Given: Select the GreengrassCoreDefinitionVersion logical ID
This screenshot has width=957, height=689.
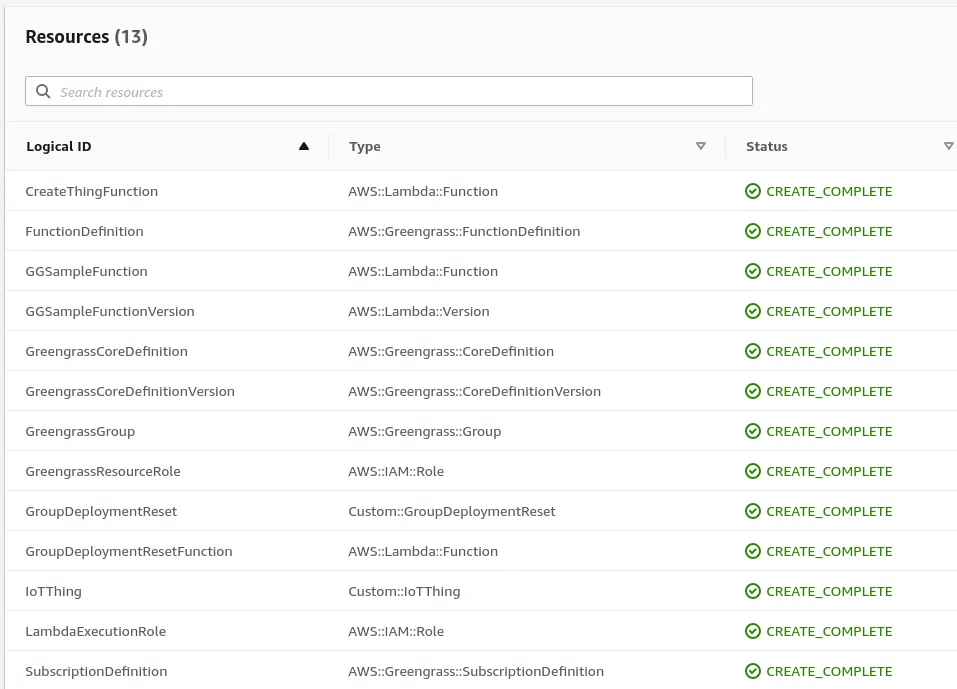Looking at the screenshot, I should (x=130, y=391).
